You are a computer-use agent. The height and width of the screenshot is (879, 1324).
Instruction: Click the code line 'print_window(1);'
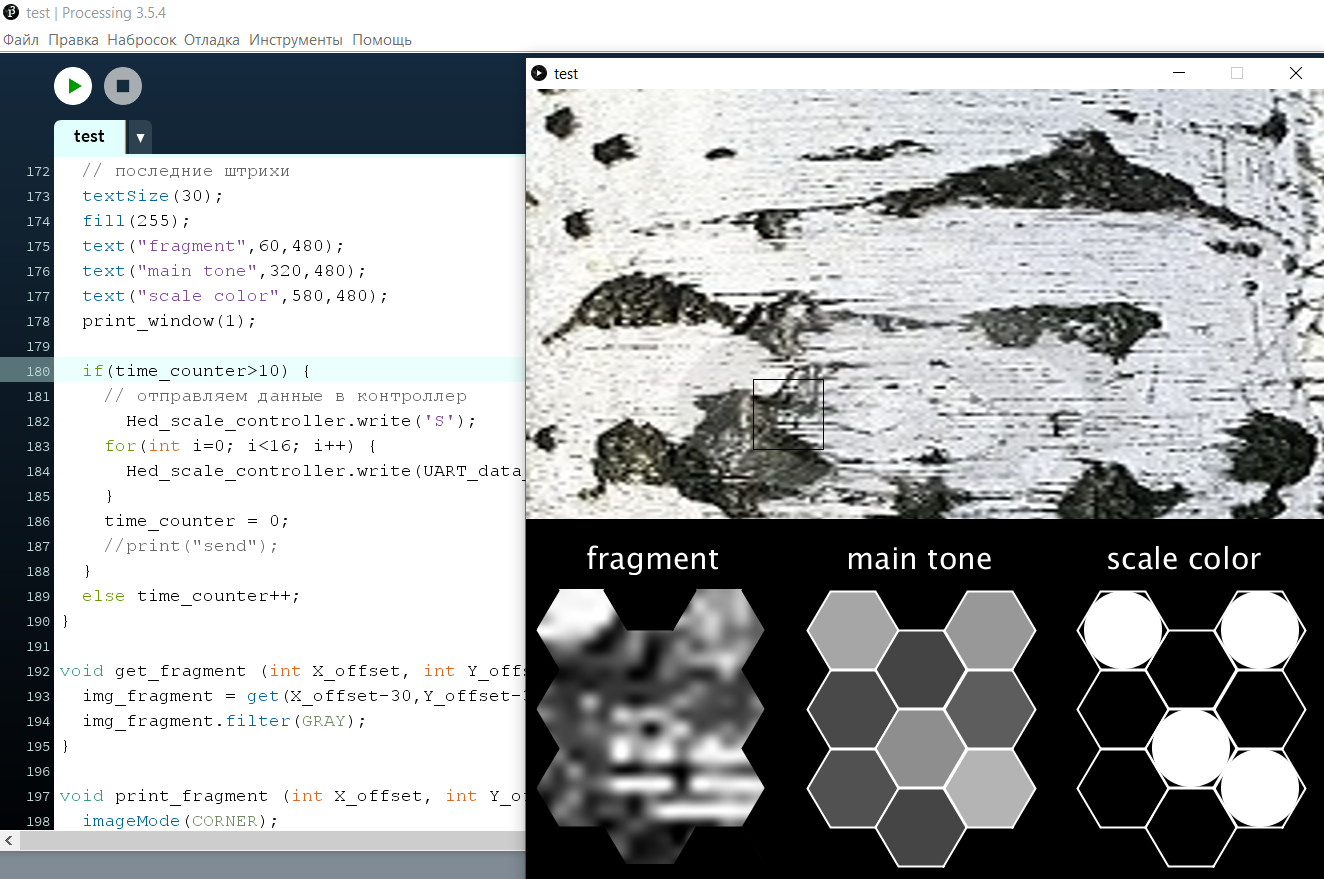pos(169,321)
